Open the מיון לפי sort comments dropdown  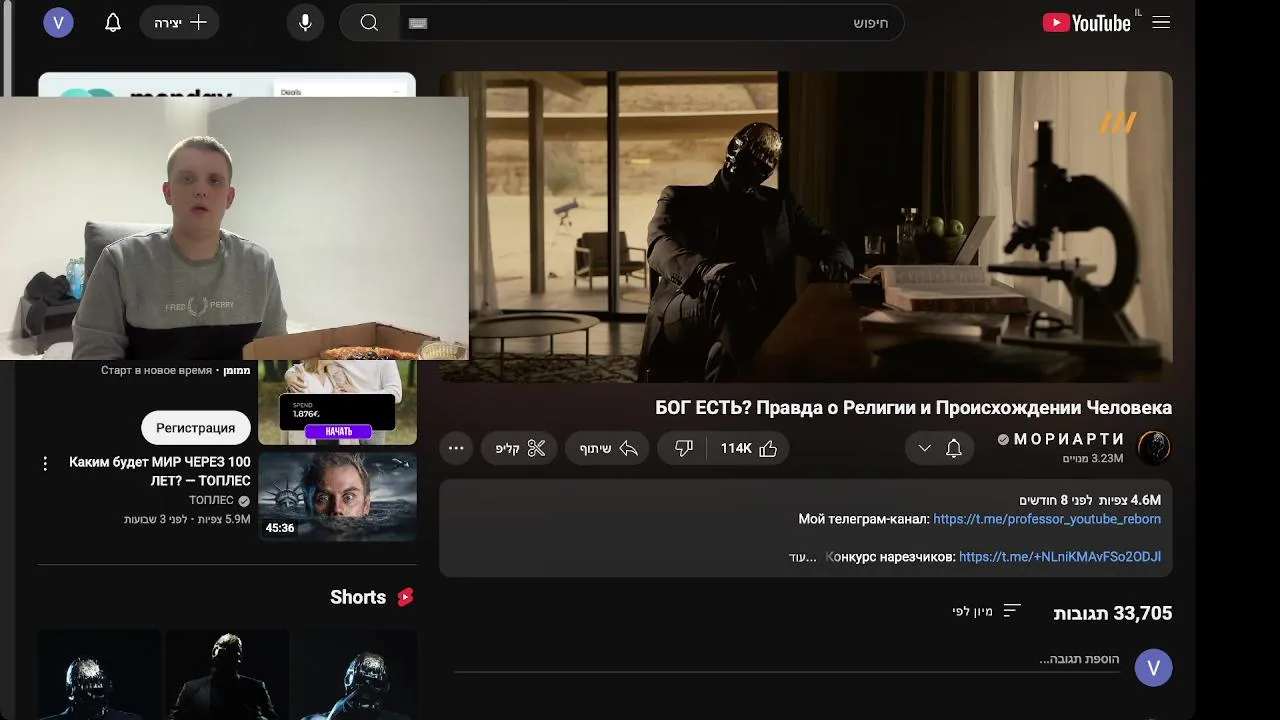click(x=986, y=611)
